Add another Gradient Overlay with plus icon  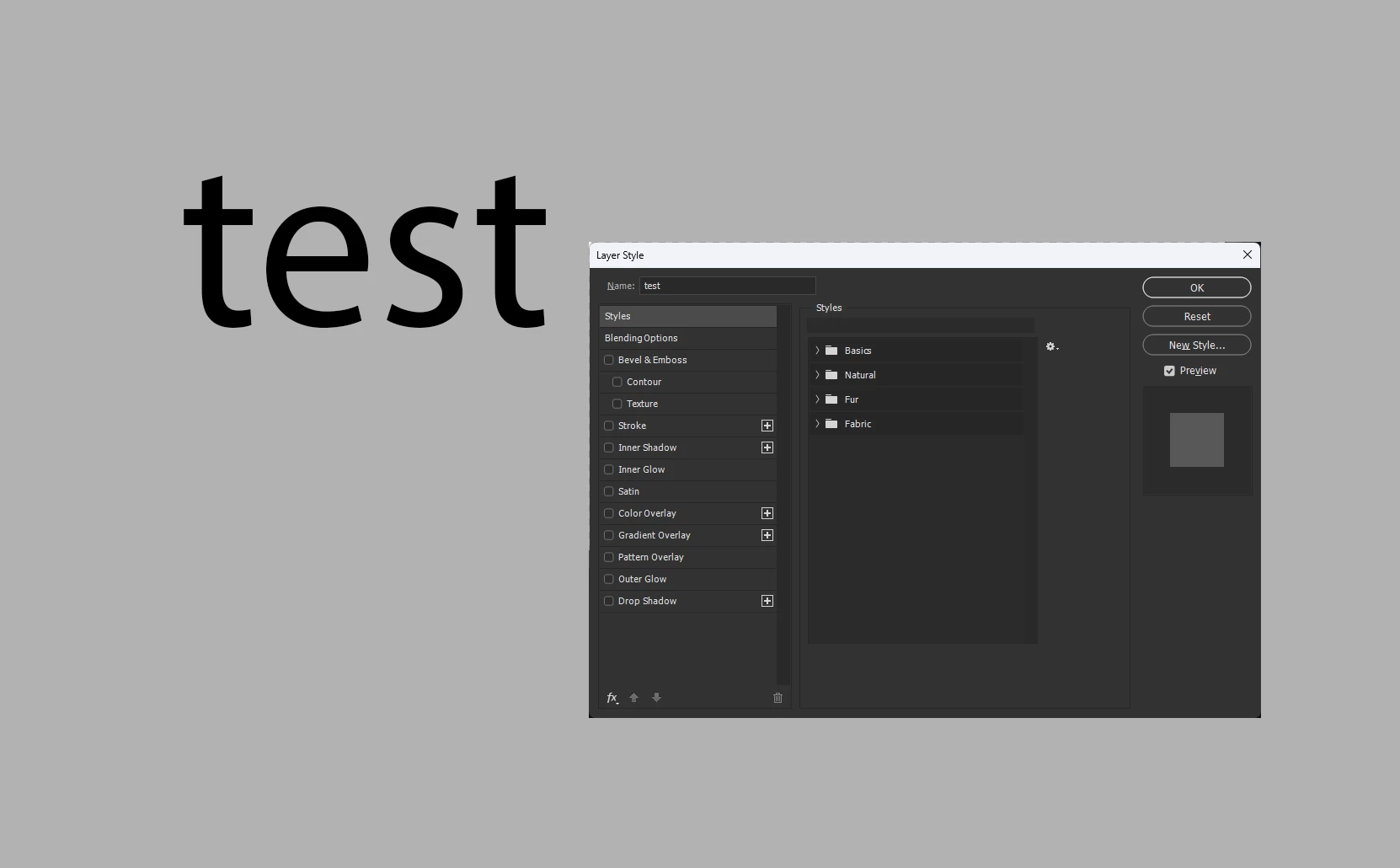pyautogui.click(x=767, y=535)
